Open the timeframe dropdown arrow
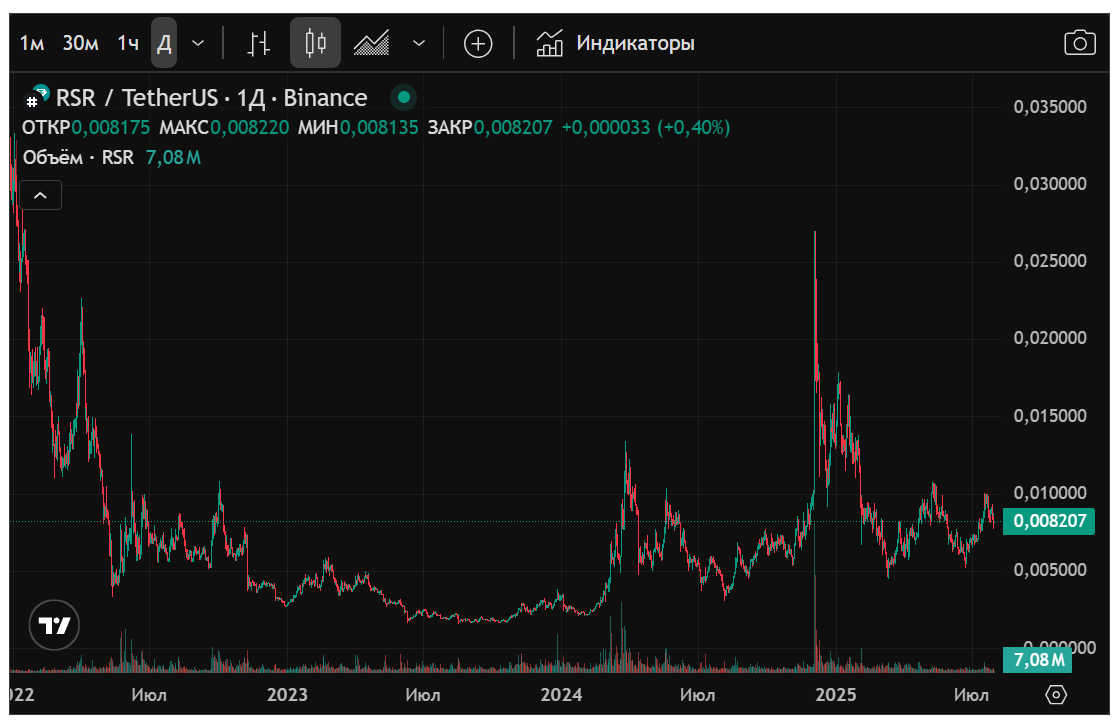The width and height of the screenshot is (1120, 721). 199,44
